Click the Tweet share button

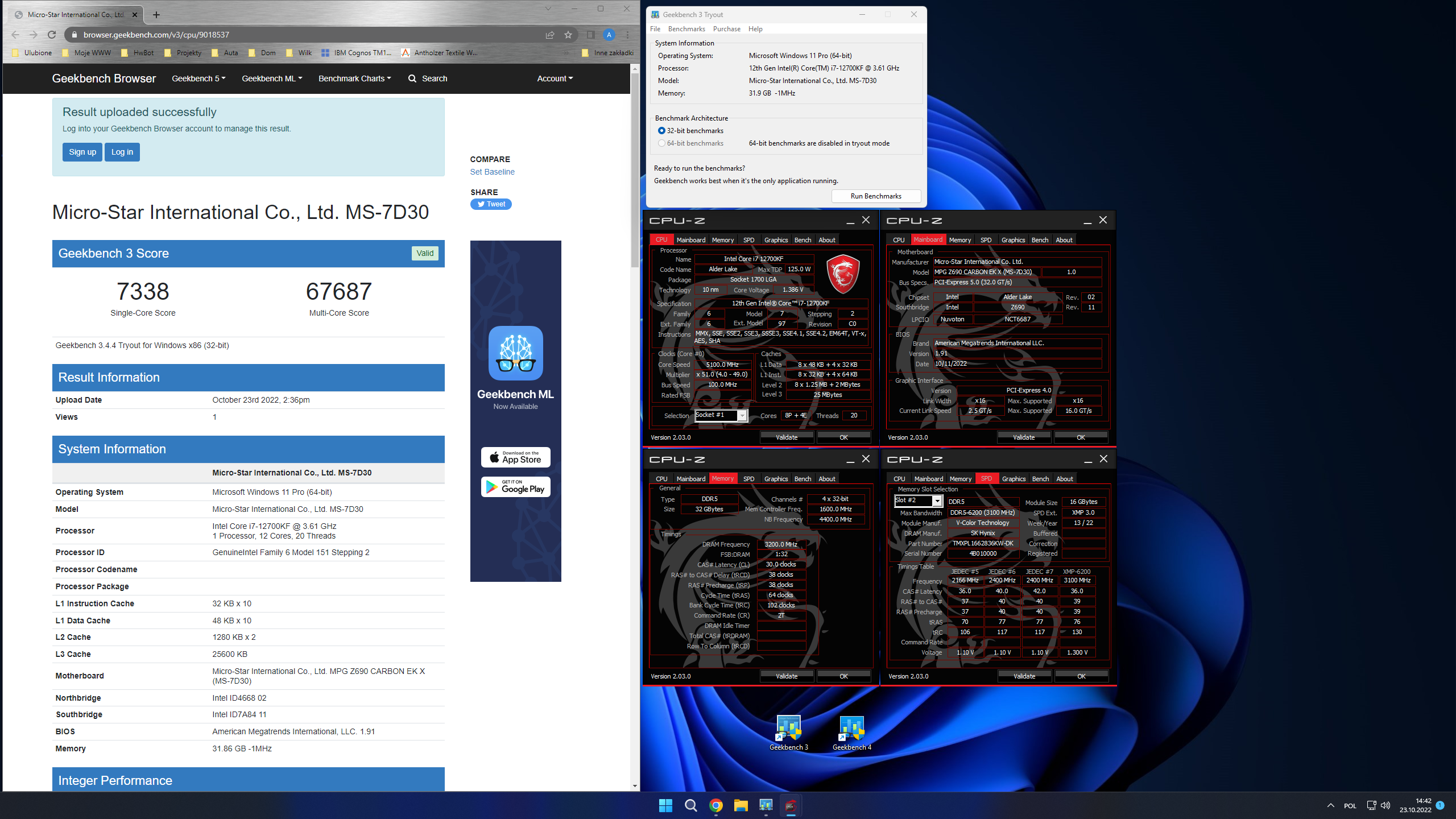click(x=491, y=204)
